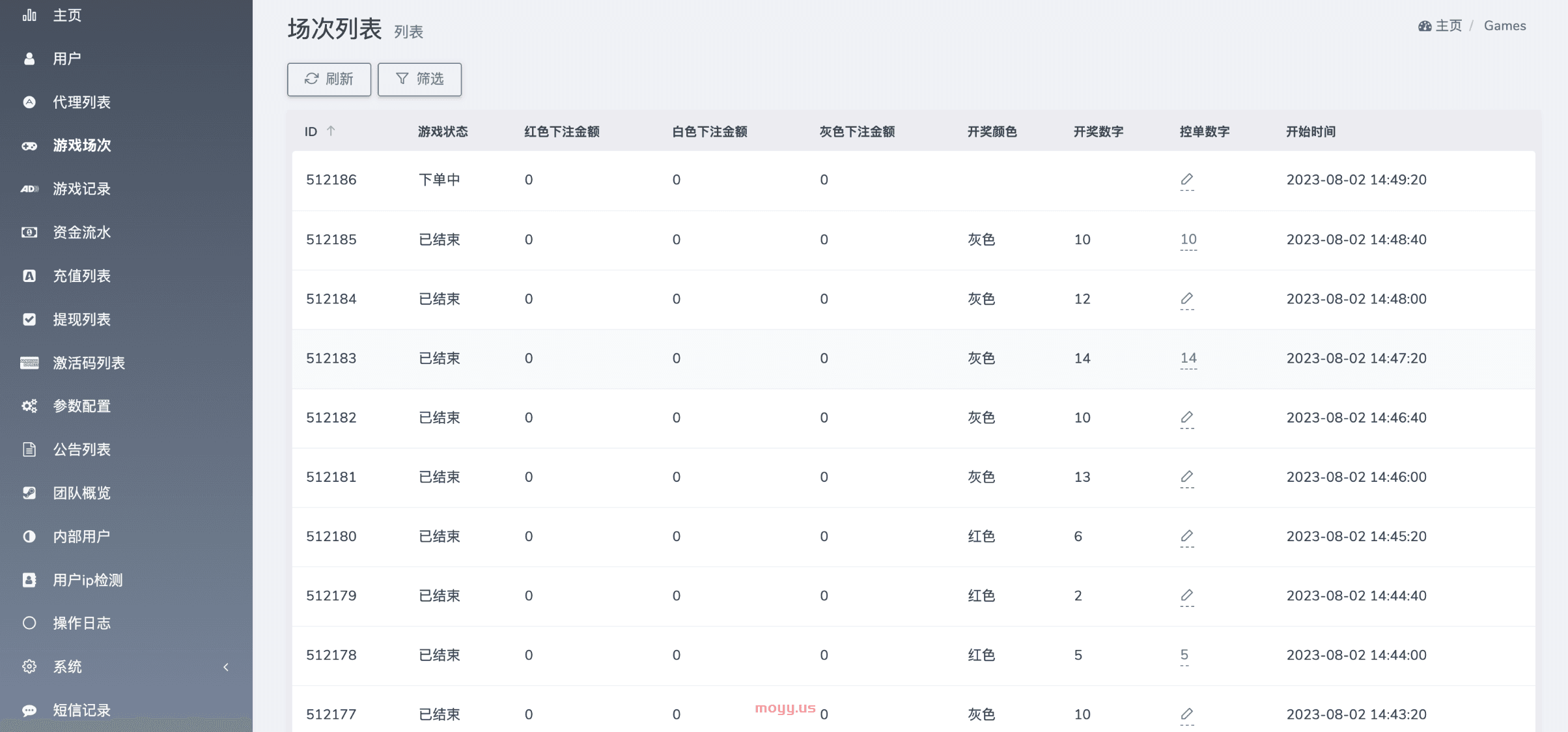The width and height of the screenshot is (1568, 732).
Task: Open 提现列表 in the sidebar
Action: click(81, 319)
